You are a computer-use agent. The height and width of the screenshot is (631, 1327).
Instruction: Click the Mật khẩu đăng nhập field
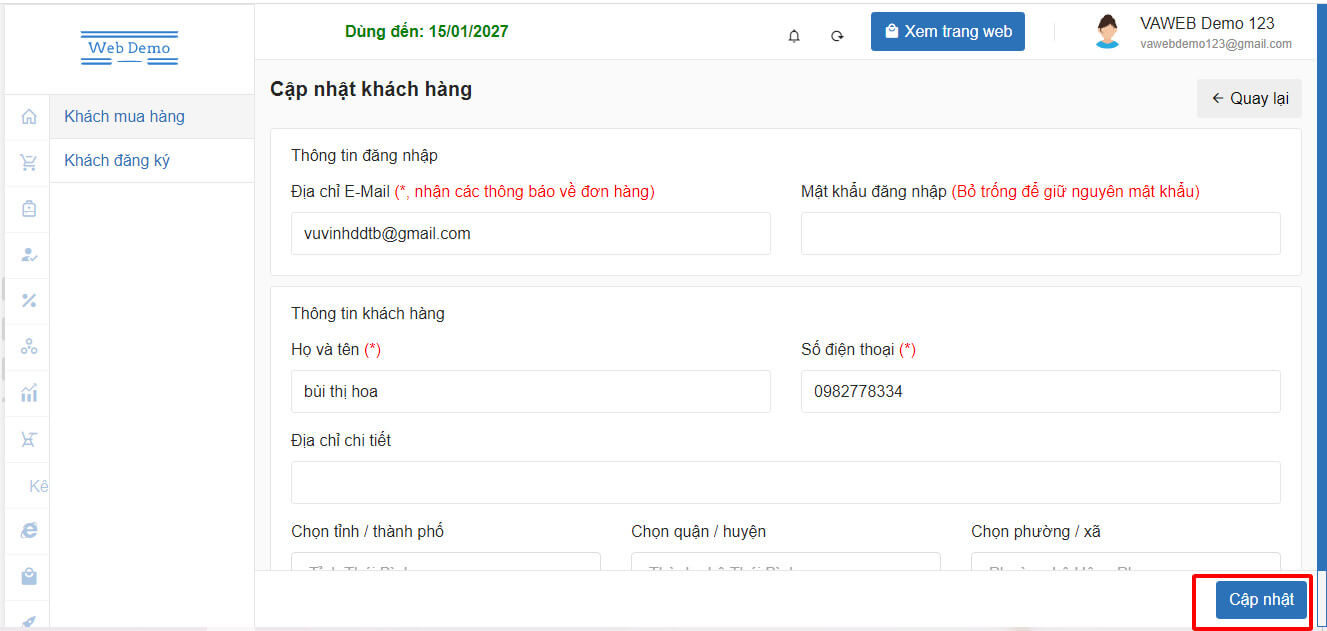click(x=1040, y=233)
